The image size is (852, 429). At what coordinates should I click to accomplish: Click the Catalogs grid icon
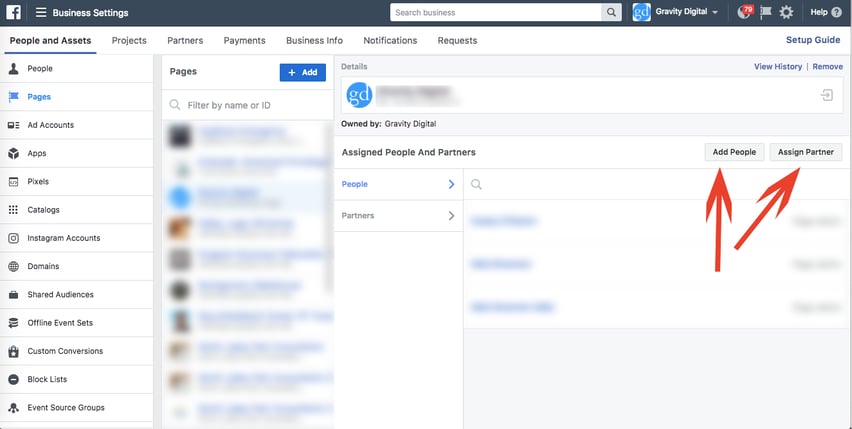coord(14,210)
